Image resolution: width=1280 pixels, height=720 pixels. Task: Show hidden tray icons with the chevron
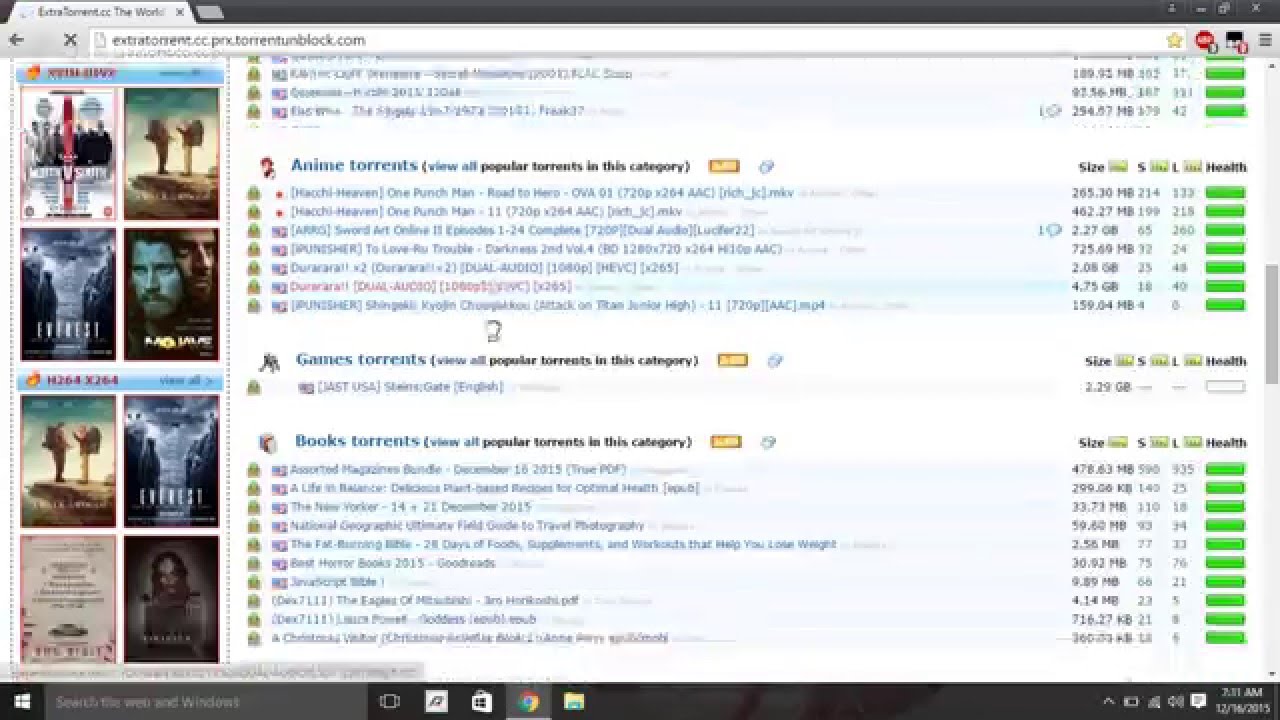(x=1109, y=702)
